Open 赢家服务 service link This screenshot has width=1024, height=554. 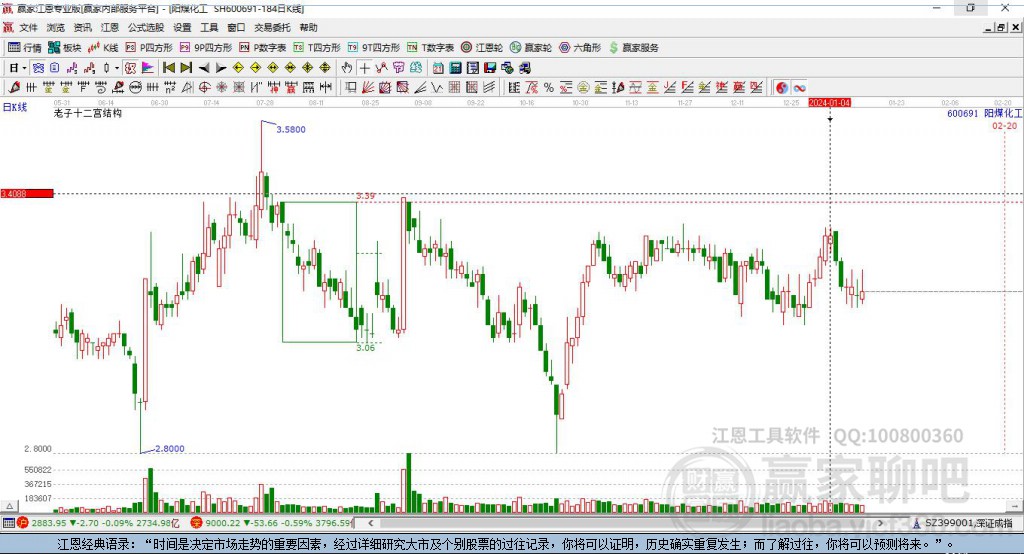click(633, 48)
